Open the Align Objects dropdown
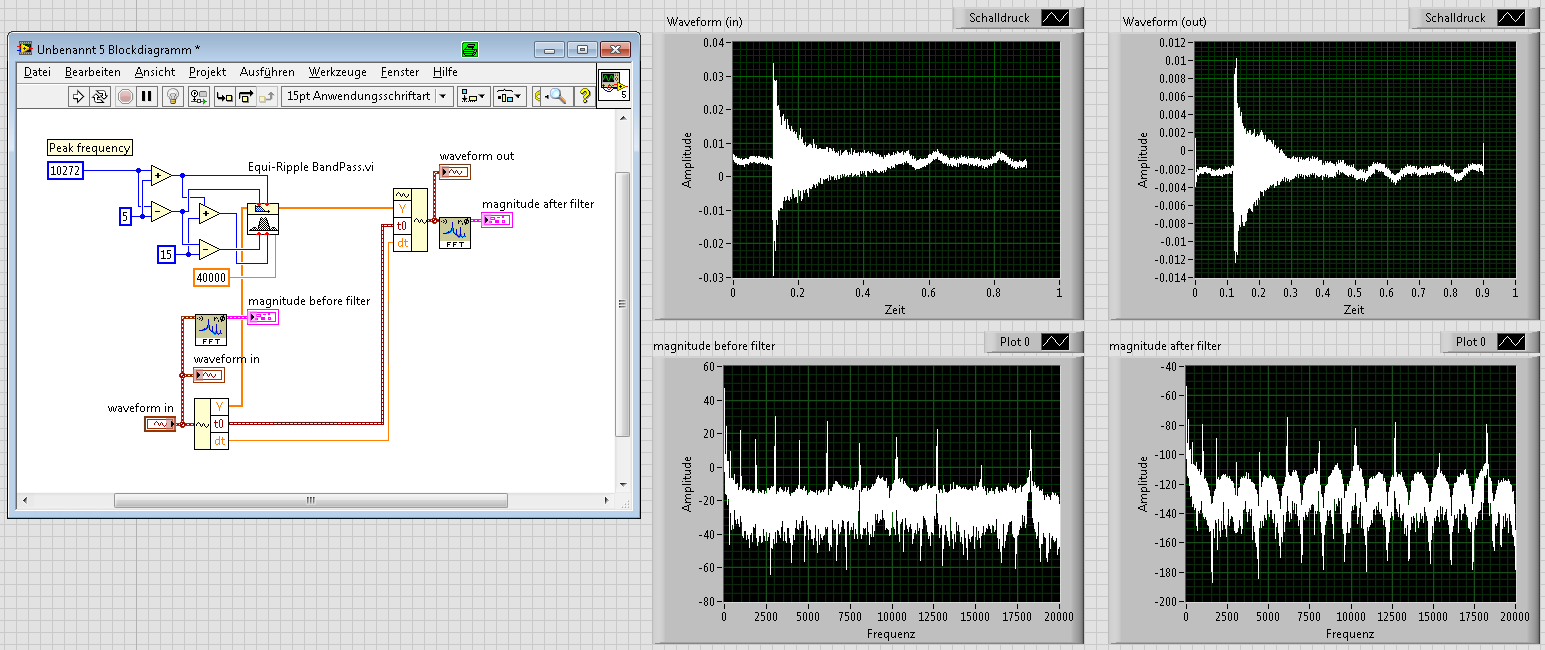 point(473,96)
